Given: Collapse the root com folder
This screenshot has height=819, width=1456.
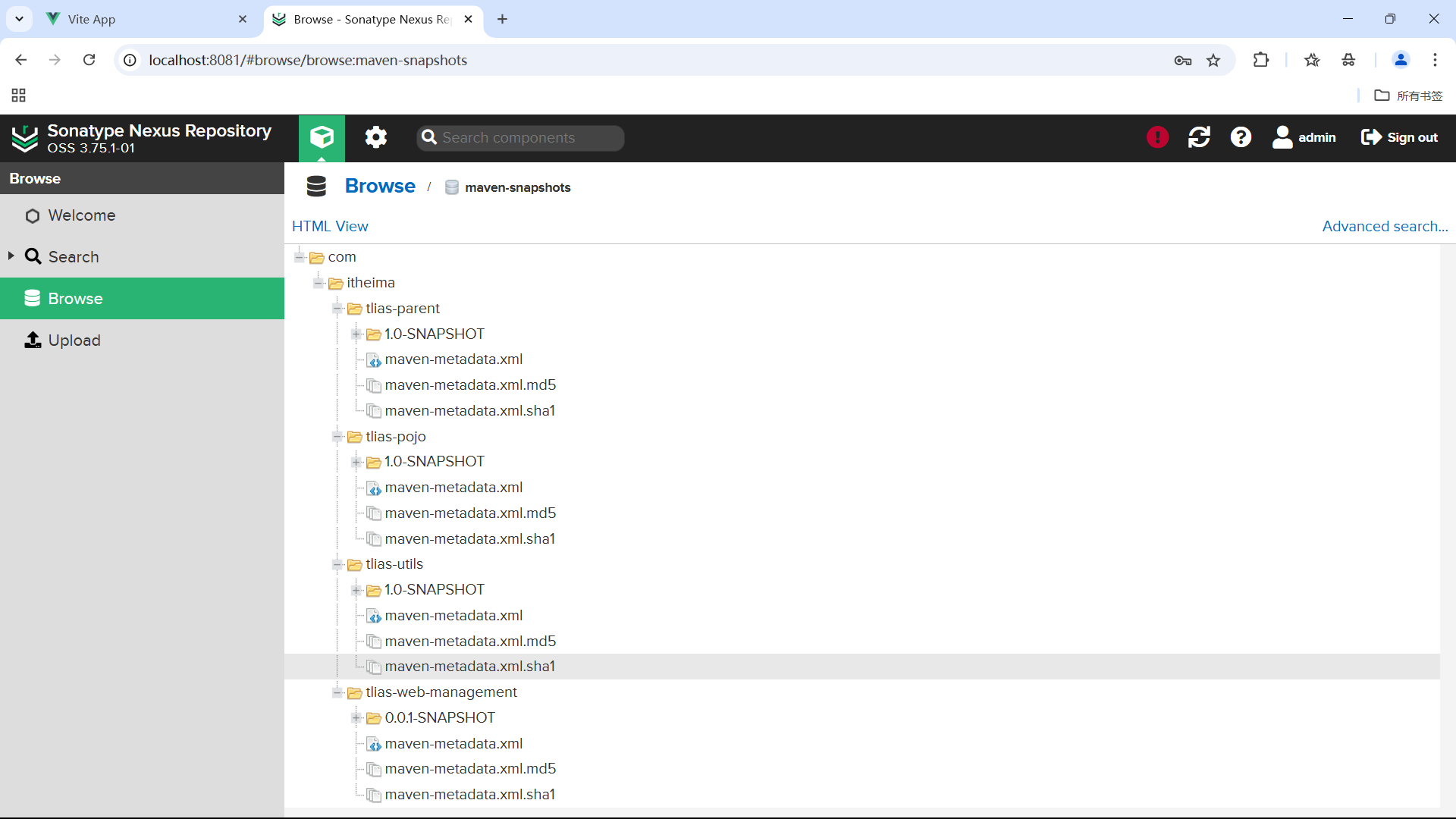Looking at the screenshot, I should pos(300,258).
